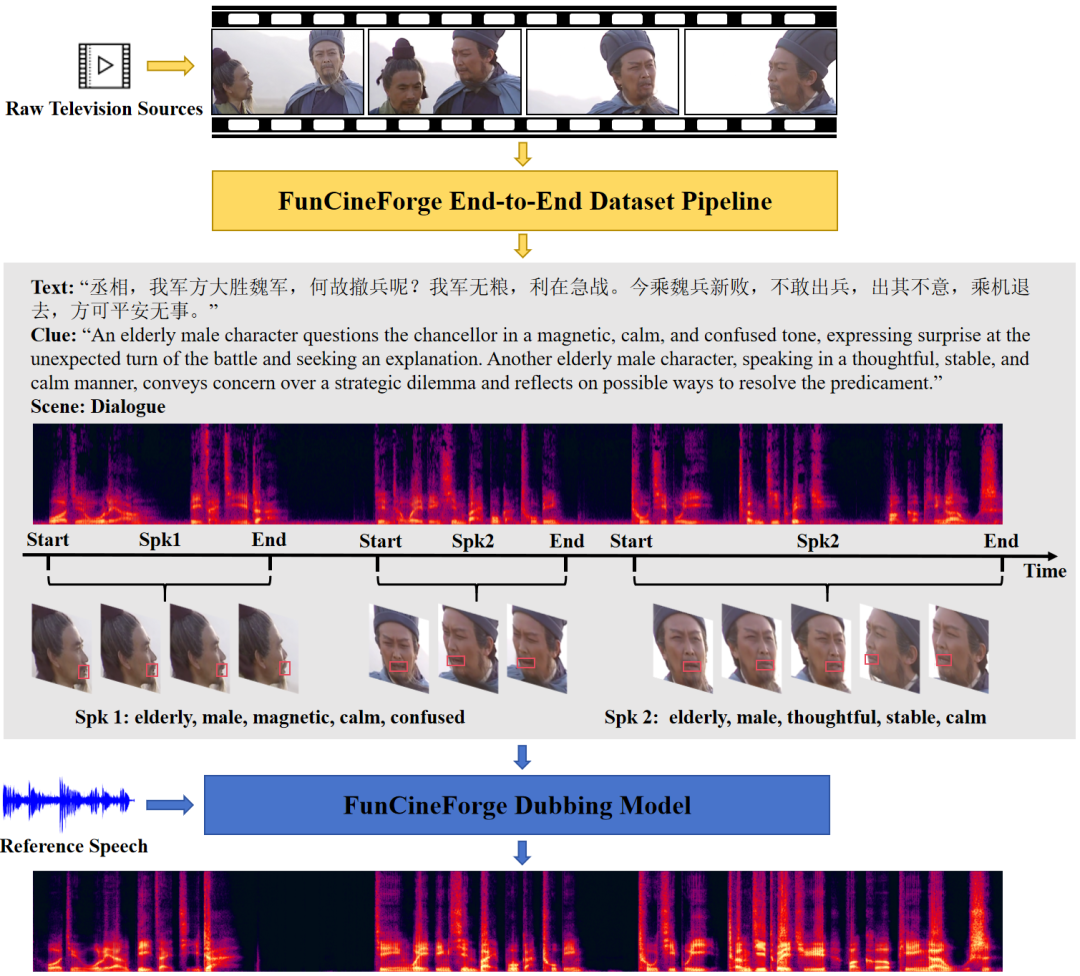Screen dimensions: 1080x976
Task: Click the "Text:" label before the Chinese transcript
Action: [52, 287]
